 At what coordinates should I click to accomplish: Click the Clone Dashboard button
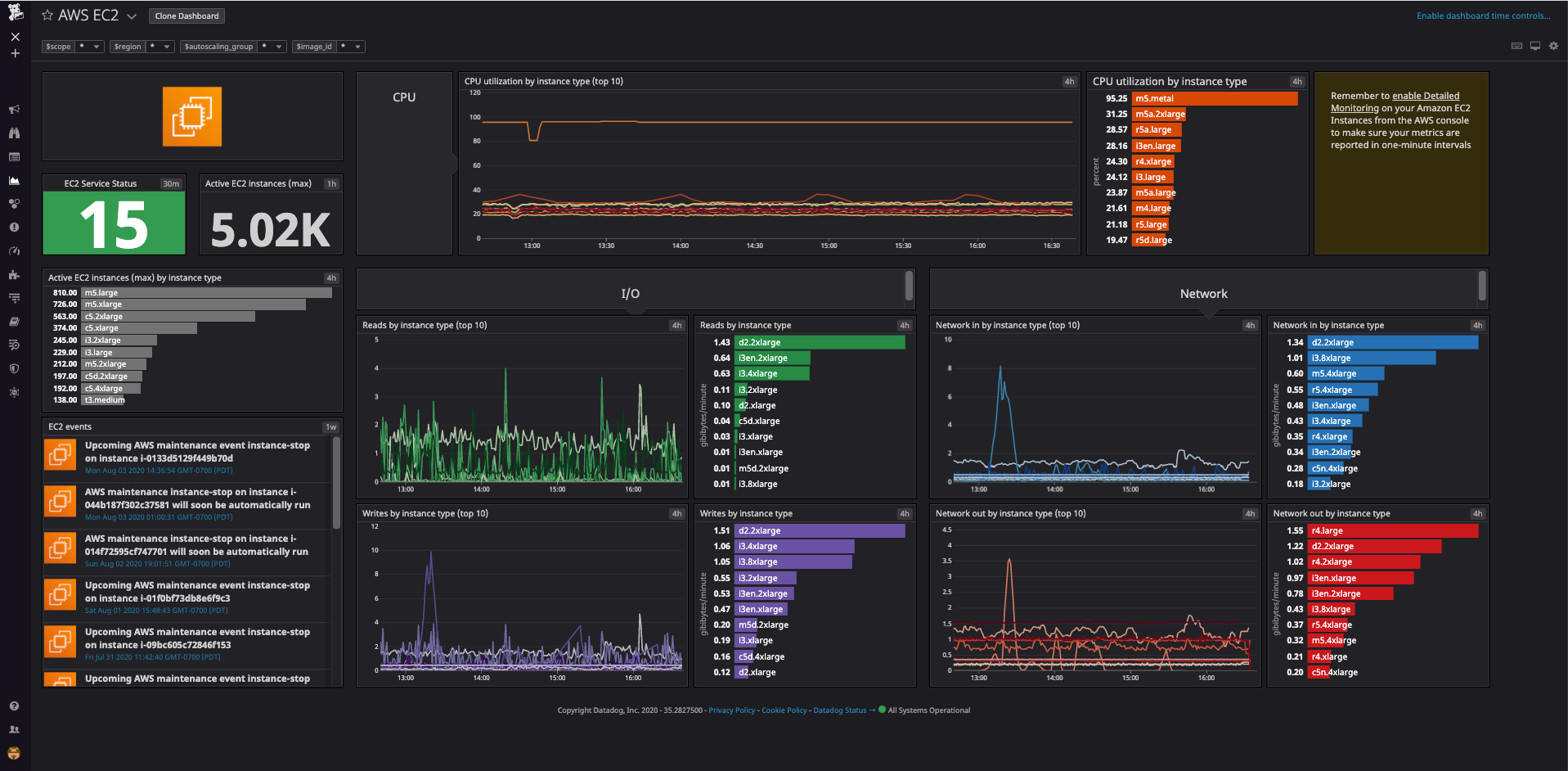point(186,16)
